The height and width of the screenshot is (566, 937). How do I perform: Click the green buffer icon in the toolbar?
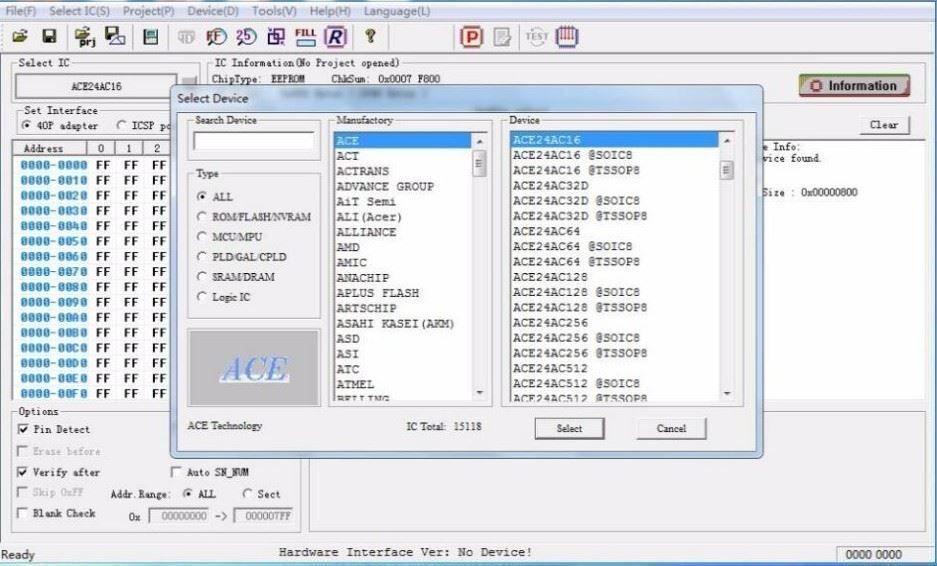click(x=151, y=37)
